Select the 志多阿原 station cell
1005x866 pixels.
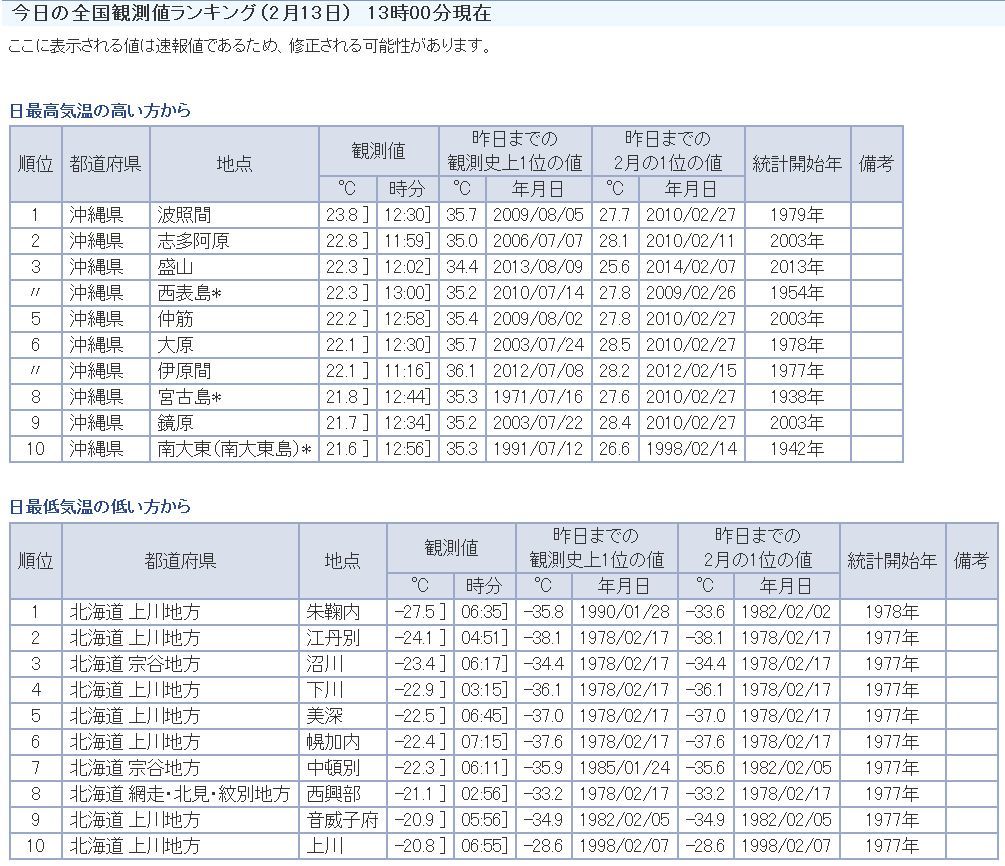(234, 241)
